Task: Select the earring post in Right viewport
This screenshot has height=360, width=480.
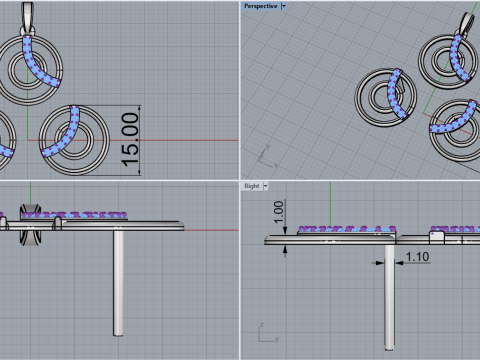Action: 389,297
